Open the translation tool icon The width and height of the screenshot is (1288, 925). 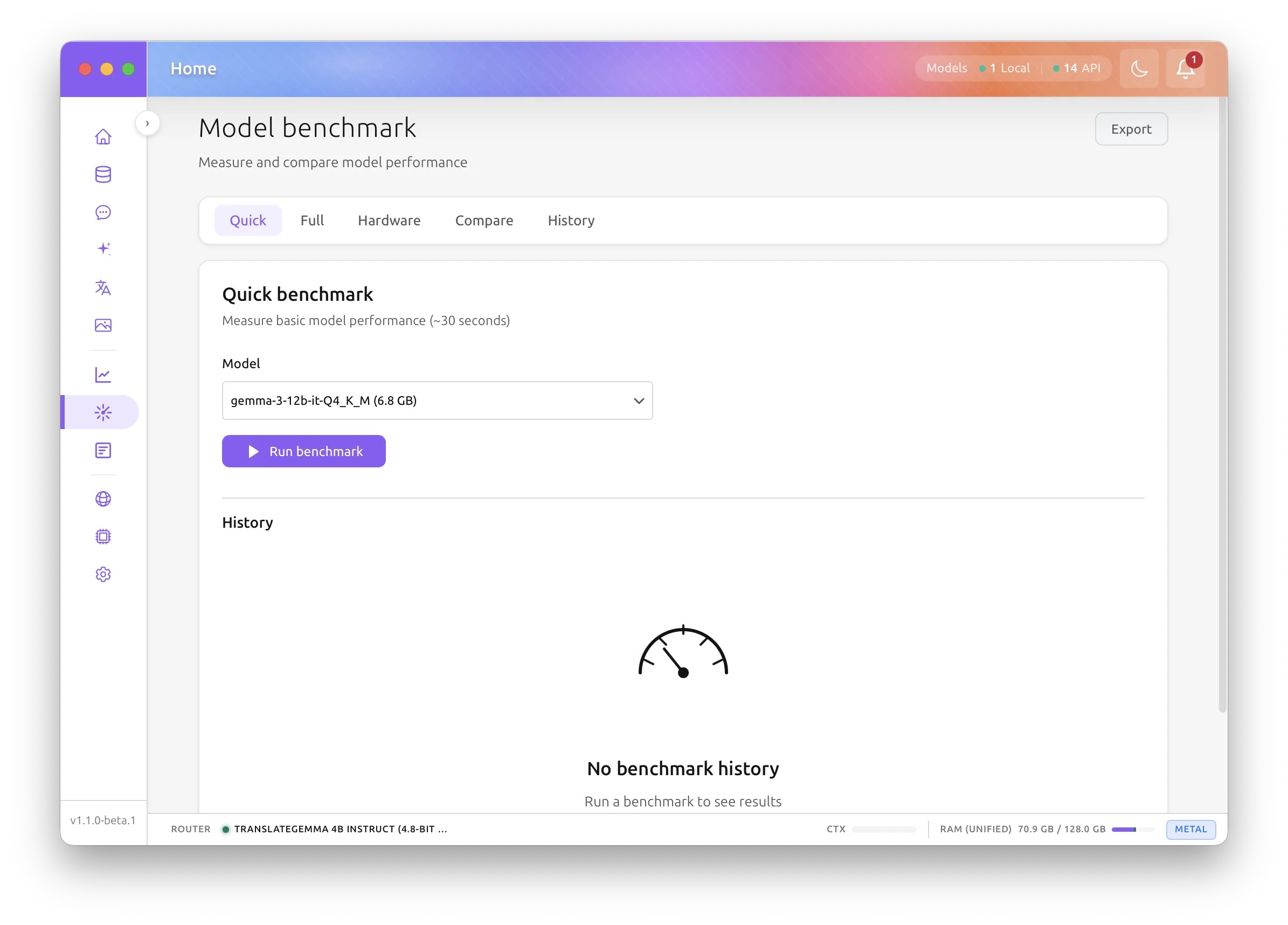coord(103,288)
